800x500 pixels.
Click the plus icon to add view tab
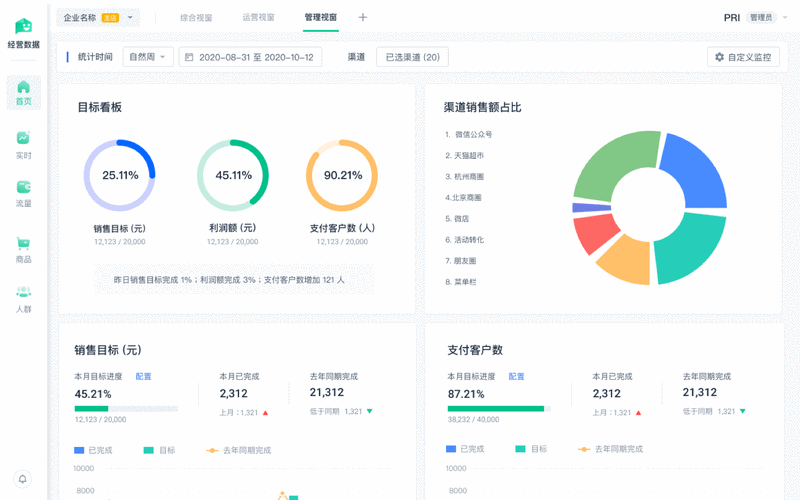click(363, 17)
